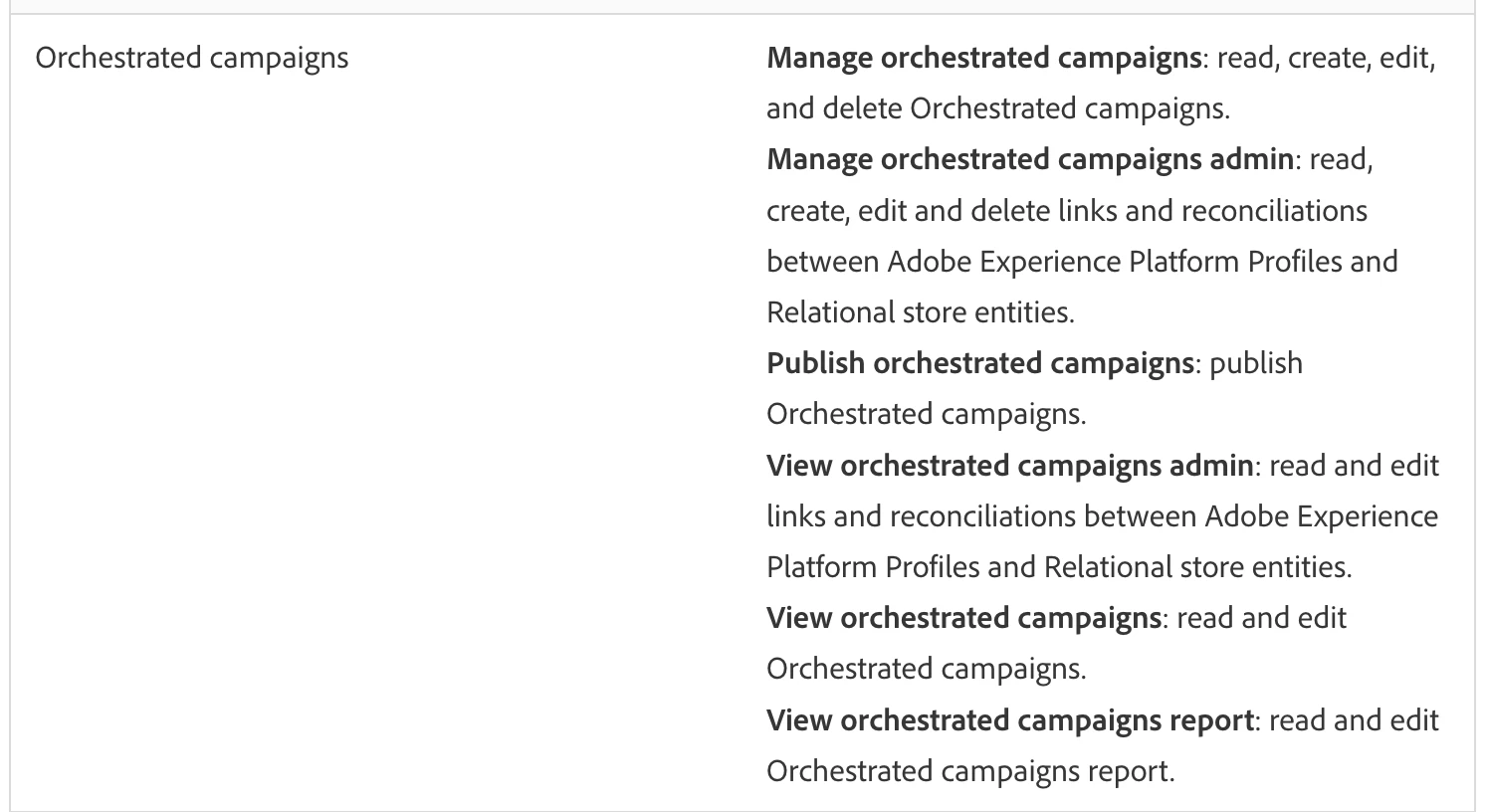Click the word 'publish' after the colon

[1256, 363]
